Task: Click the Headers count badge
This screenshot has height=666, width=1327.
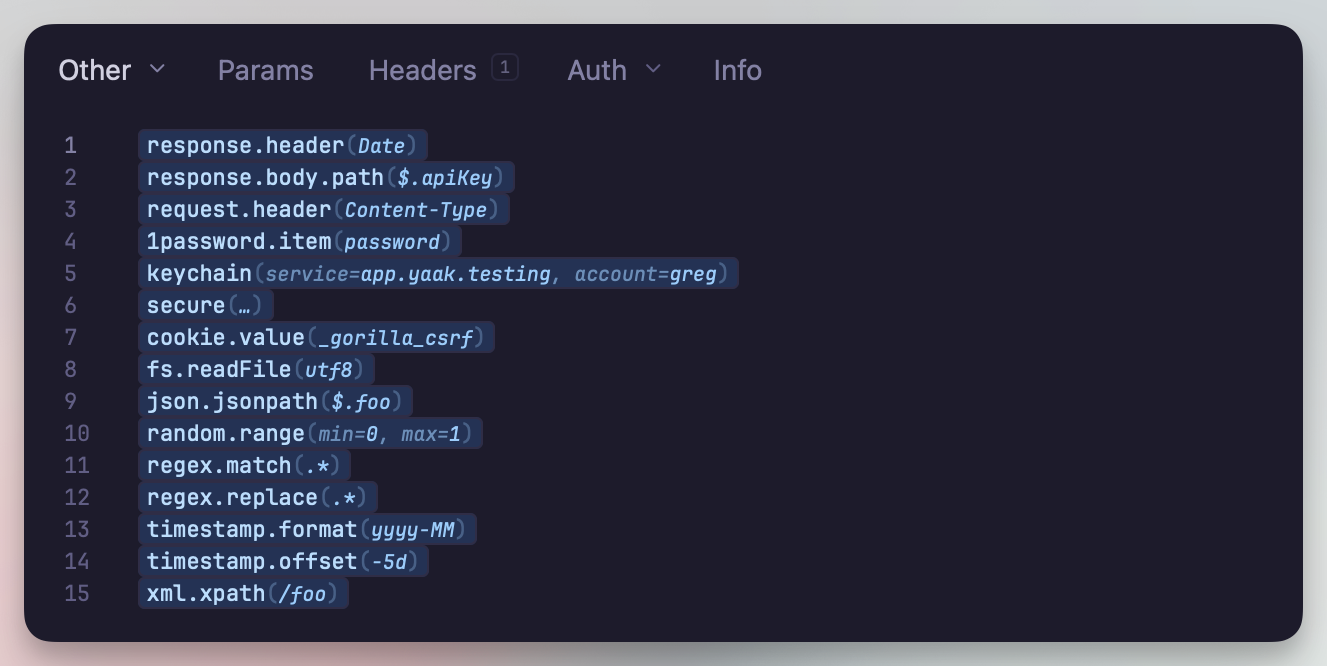Action: [505, 67]
